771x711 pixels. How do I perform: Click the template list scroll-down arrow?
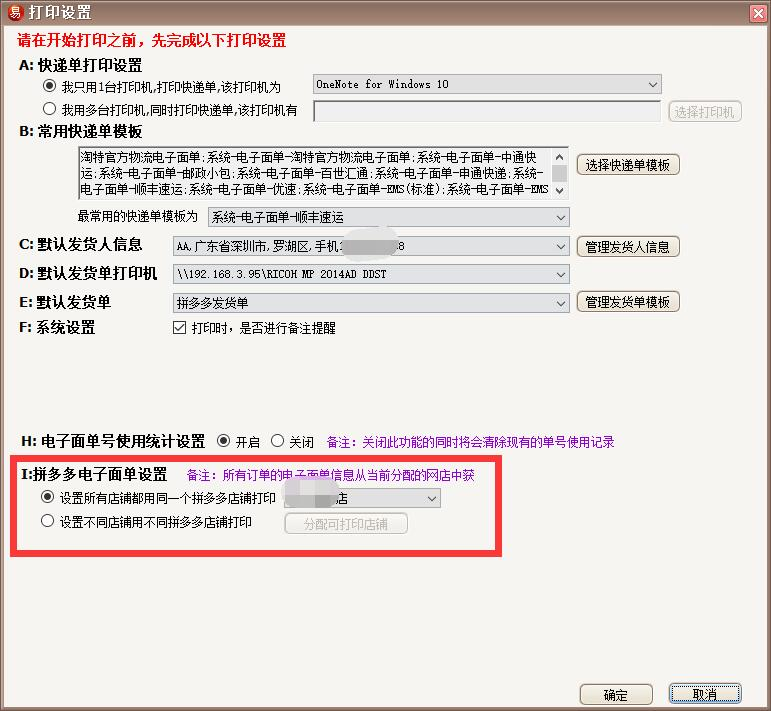pyautogui.click(x=559, y=190)
